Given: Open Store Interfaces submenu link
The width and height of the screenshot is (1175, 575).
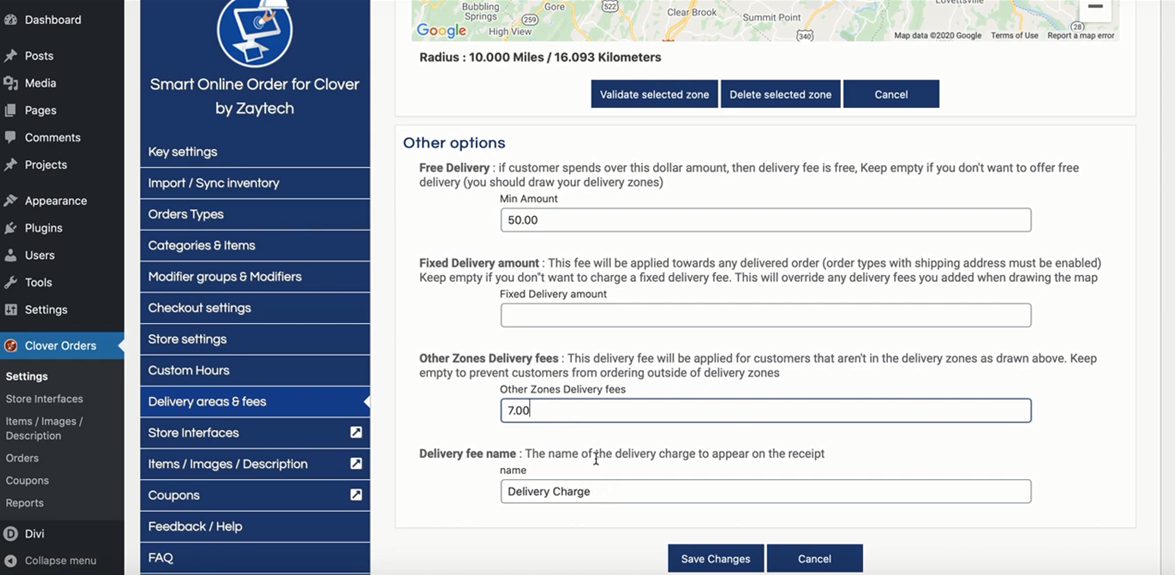Looking at the screenshot, I should 44,399.
